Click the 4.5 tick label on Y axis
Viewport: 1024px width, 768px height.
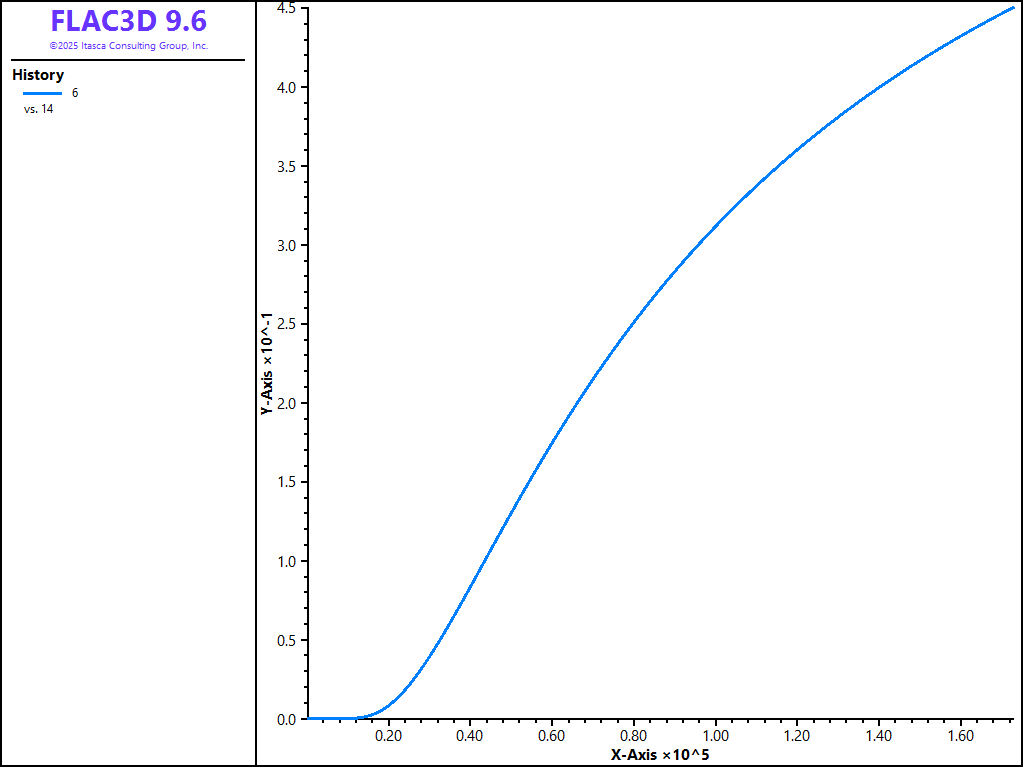(287, 8)
